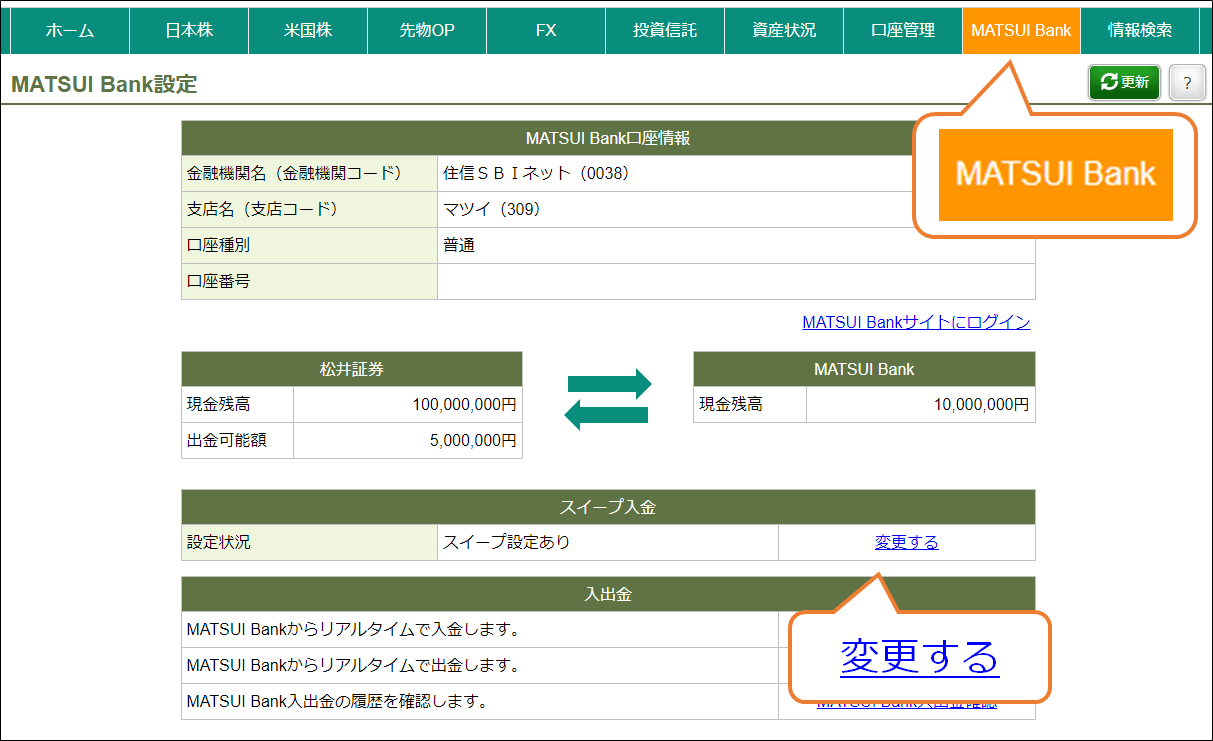Click the 入出金 section header

[608, 594]
